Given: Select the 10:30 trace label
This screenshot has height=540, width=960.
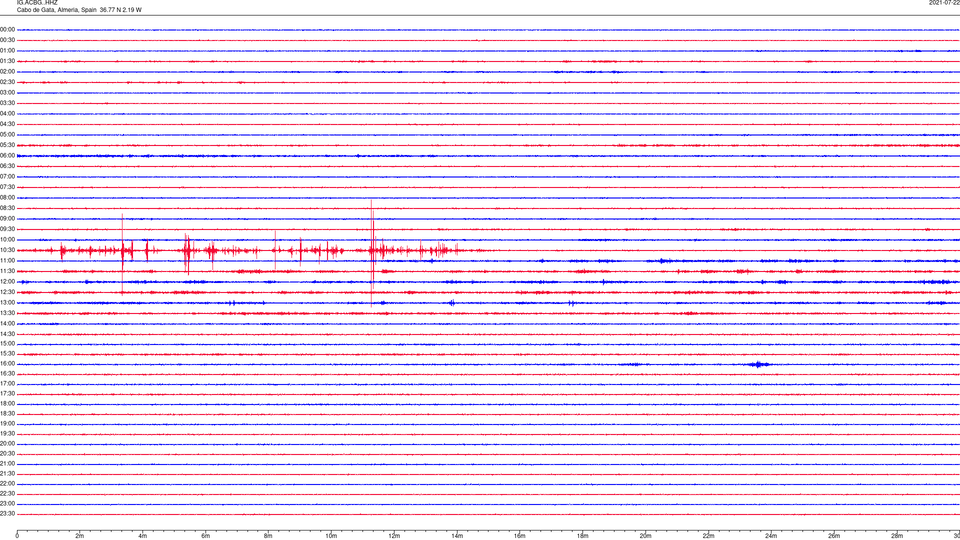Looking at the screenshot, I should click(7, 250).
